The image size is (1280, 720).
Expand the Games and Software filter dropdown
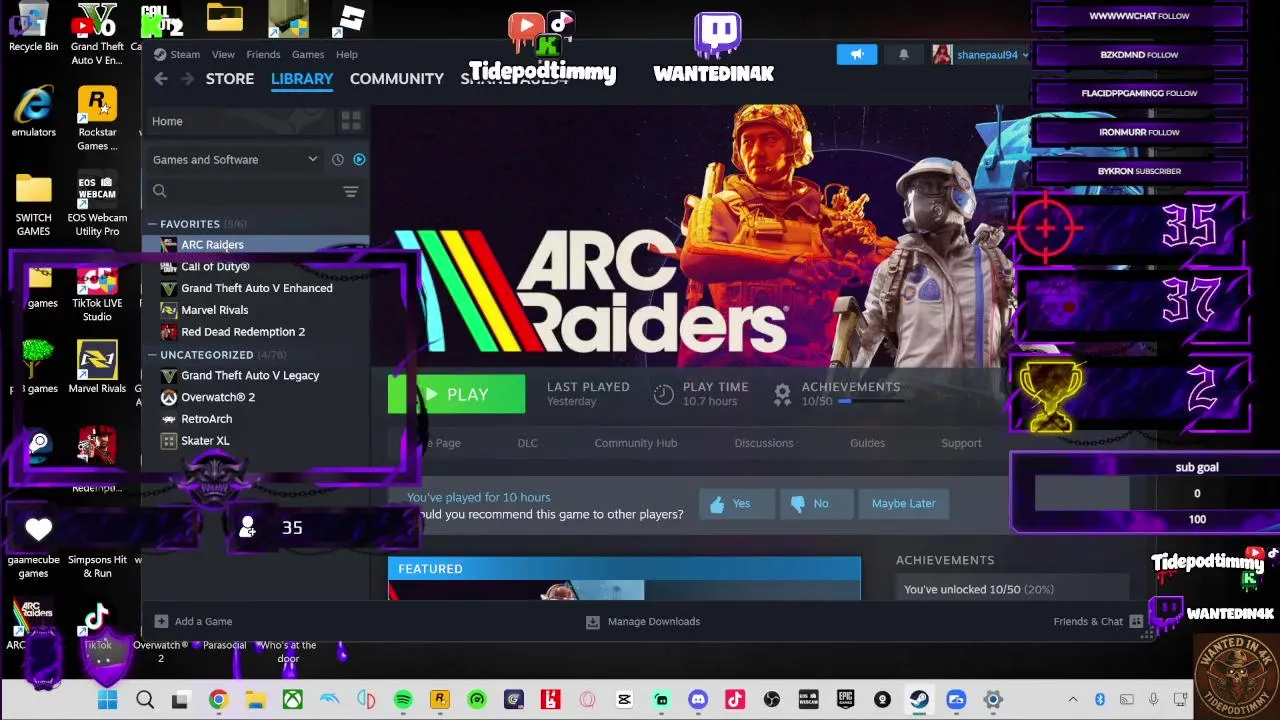pos(235,159)
